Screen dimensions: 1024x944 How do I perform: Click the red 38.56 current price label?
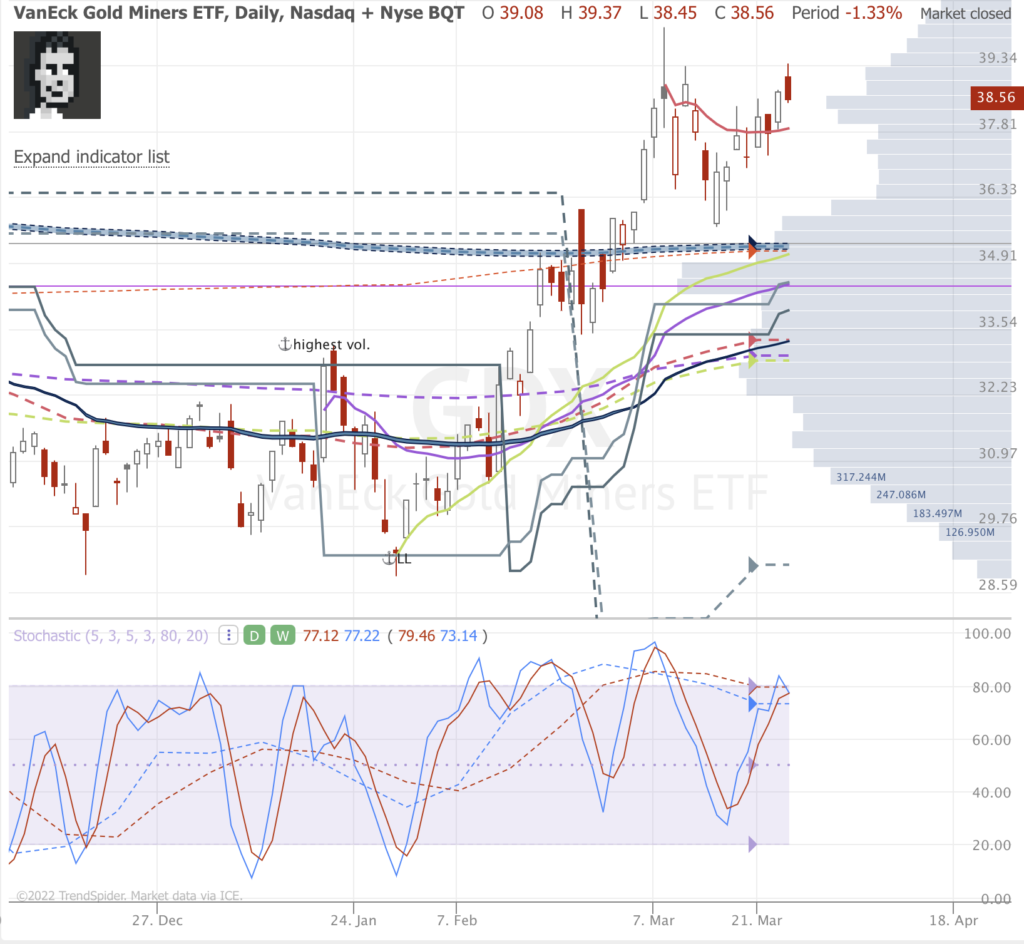997,98
